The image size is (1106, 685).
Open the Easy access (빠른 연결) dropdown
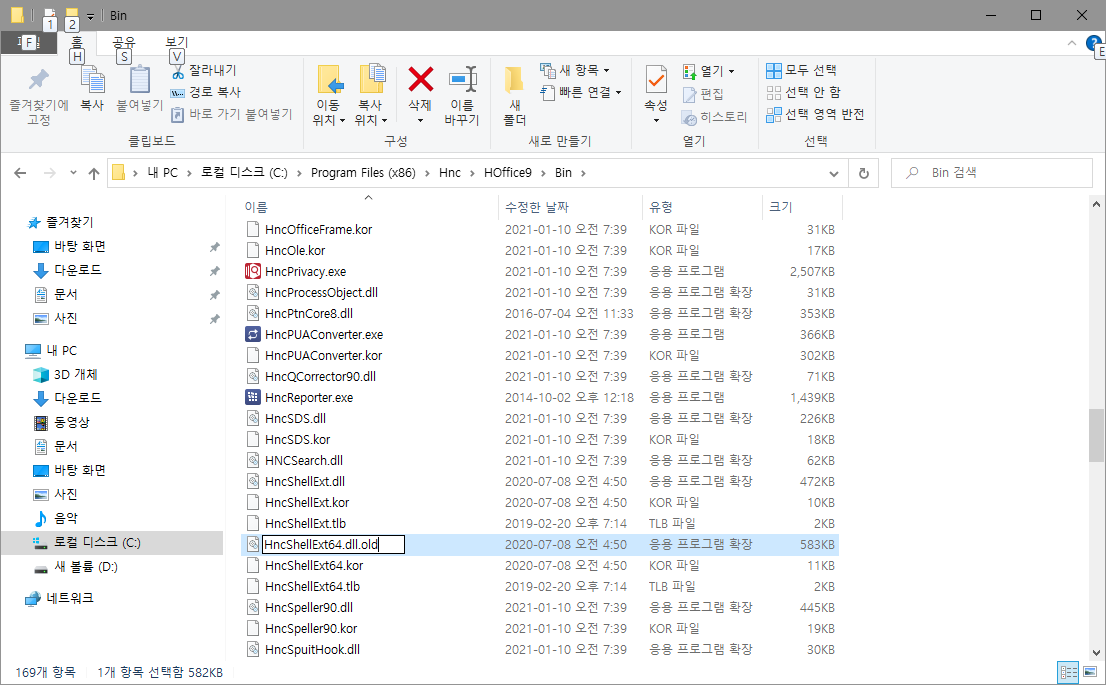pos(581,92)
